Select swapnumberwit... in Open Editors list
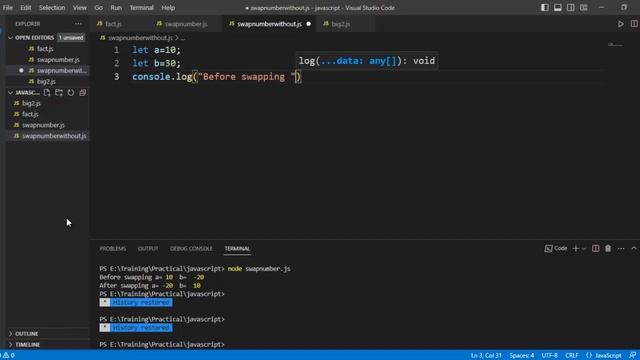Image resolution: width=640 pixels, height=360 pixels. point(61,71)
